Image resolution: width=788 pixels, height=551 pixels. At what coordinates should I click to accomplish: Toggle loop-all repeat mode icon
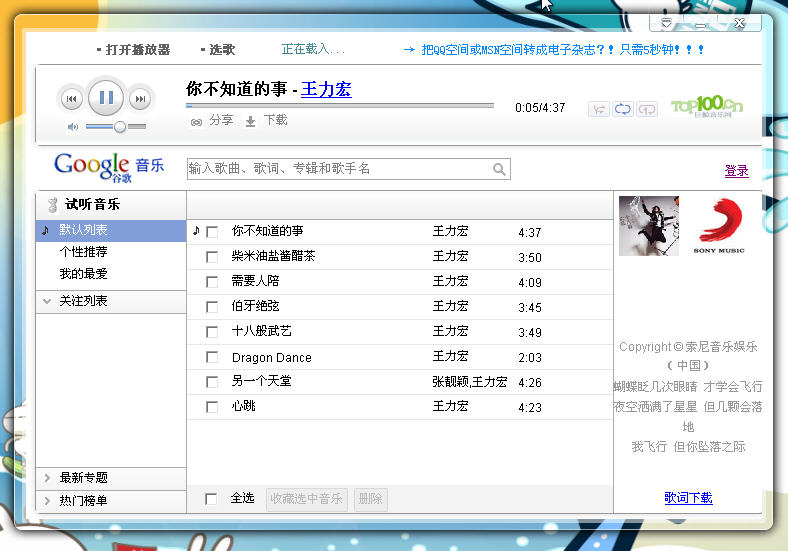(x=623, y=109)
